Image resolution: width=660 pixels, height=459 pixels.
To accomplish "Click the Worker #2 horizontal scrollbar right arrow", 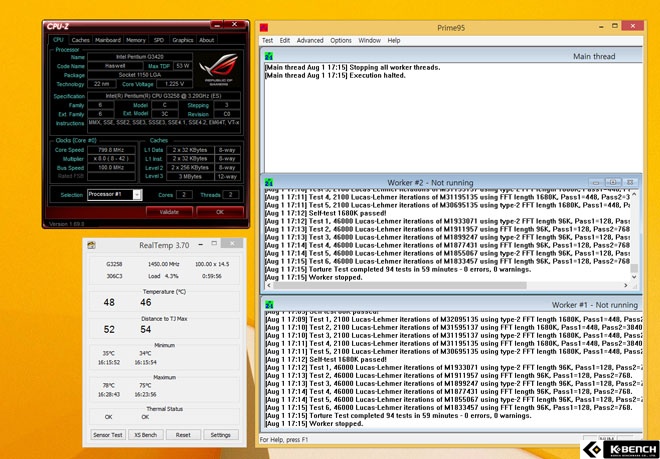I will click(x=625, y=286).
